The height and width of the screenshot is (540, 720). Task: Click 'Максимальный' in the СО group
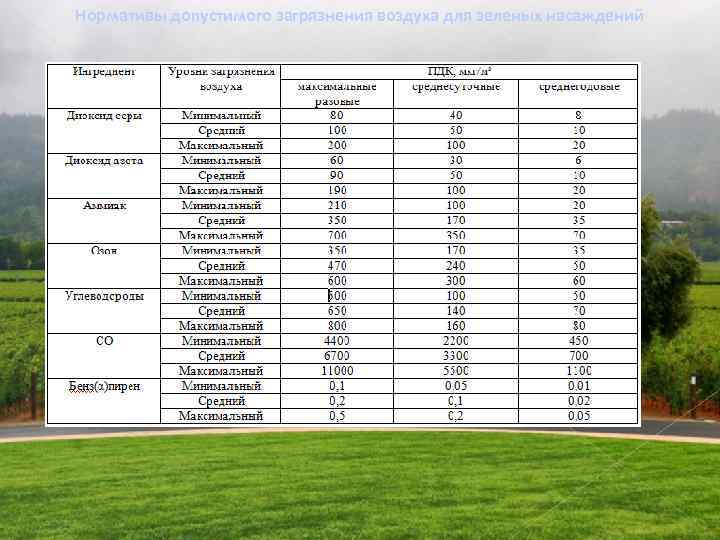pos(221,371)
